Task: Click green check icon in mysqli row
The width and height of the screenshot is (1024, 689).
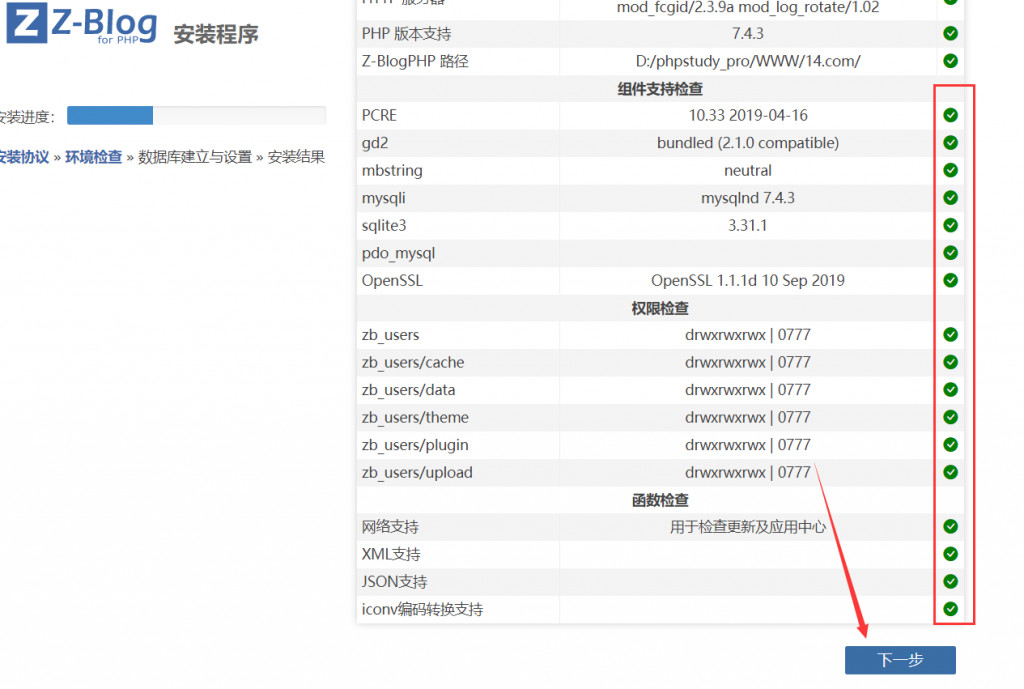Action: 950,197
